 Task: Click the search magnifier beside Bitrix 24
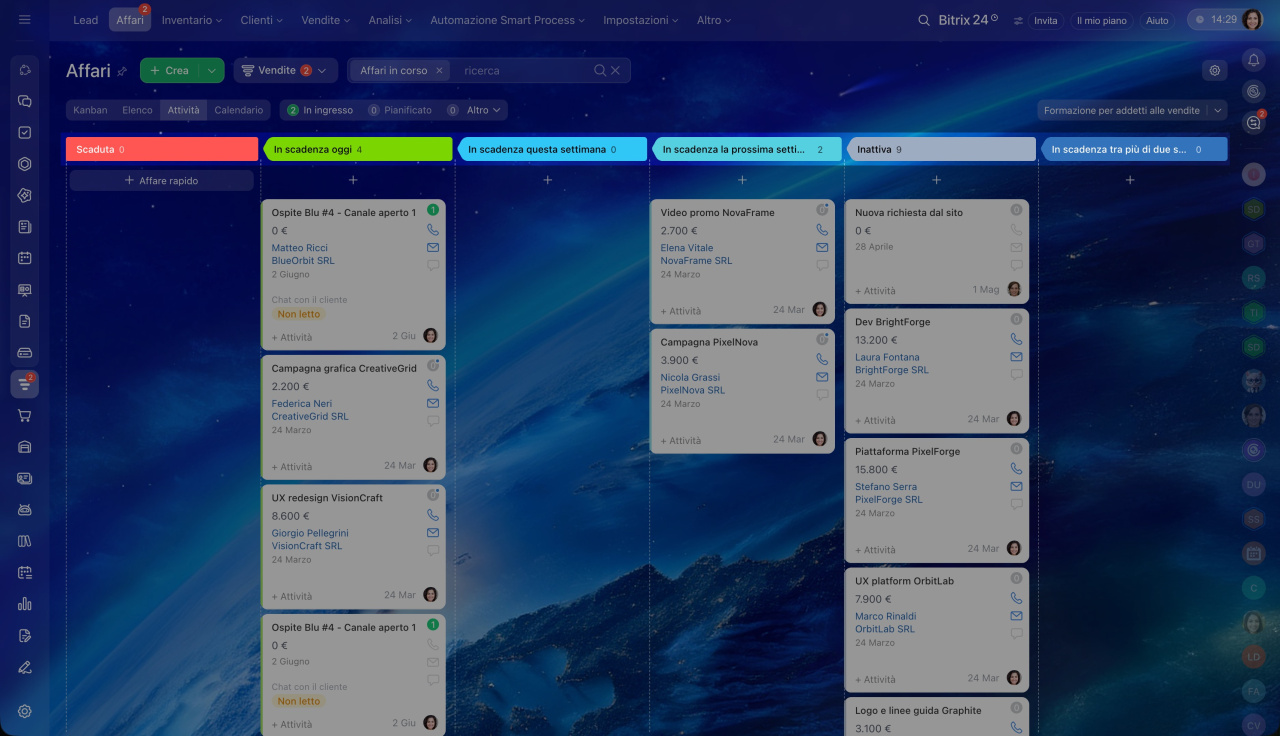pos(924,20)
